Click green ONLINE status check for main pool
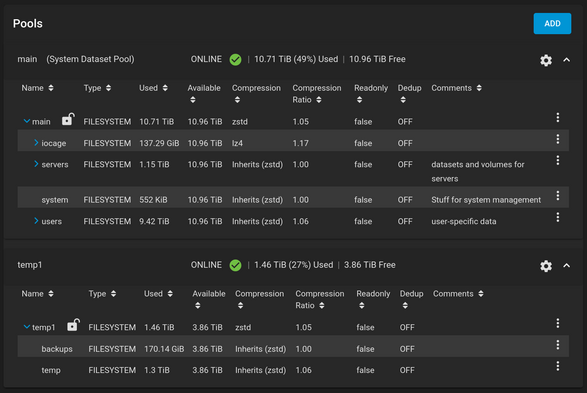Image resolution: width=587 pixels, height=393 pixels. pos(235,60)
